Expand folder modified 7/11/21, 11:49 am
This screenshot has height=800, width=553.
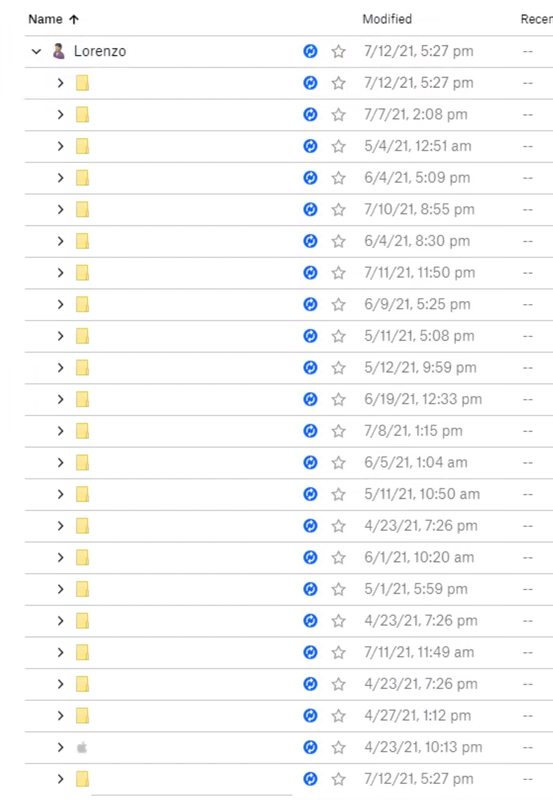point(61,652)
